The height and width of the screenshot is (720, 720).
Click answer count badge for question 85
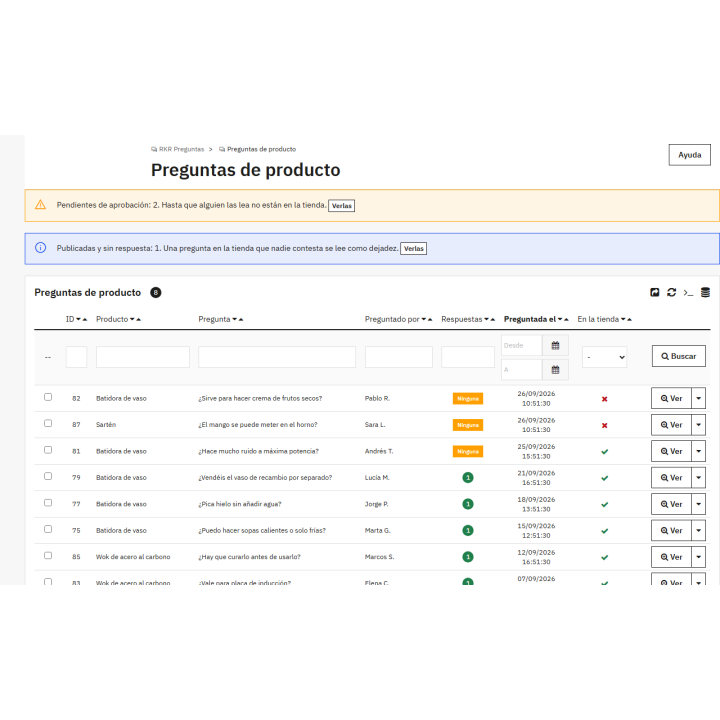[x=467, y=557]
